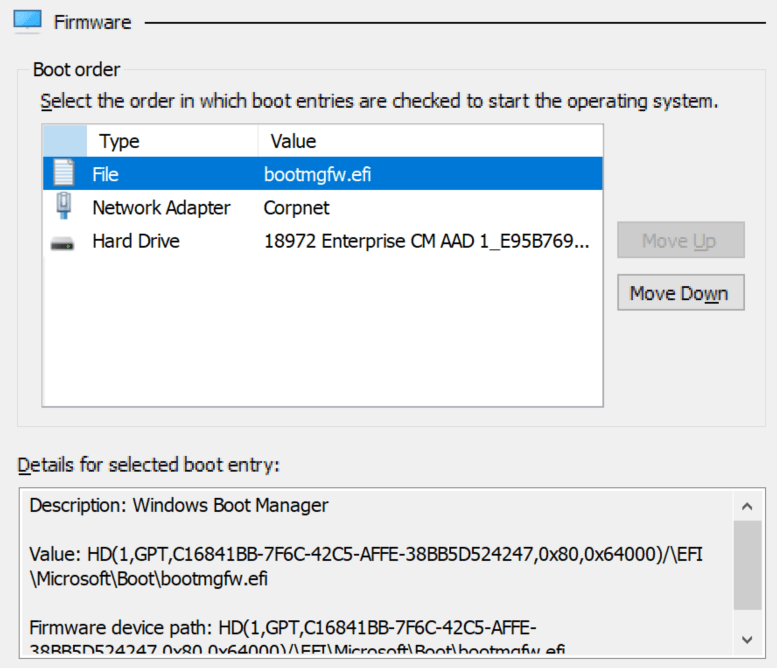This screenshot has height=668, width=777.
Task: Select the Network Adapter row
Action: 323,207
